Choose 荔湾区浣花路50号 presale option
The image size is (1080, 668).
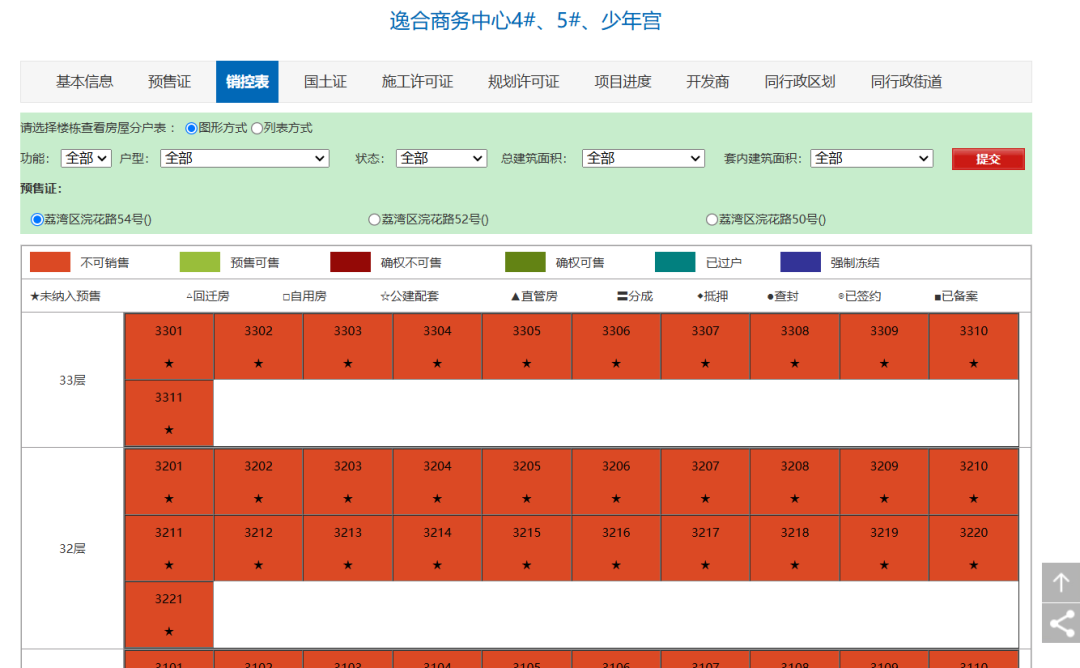point(712,219)
